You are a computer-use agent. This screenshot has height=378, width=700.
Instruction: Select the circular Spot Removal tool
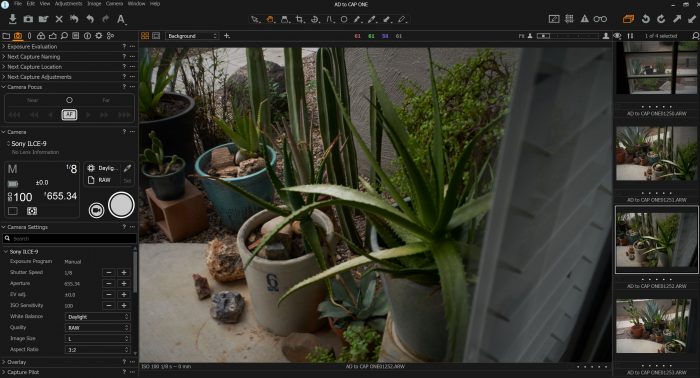click(344, 19)
